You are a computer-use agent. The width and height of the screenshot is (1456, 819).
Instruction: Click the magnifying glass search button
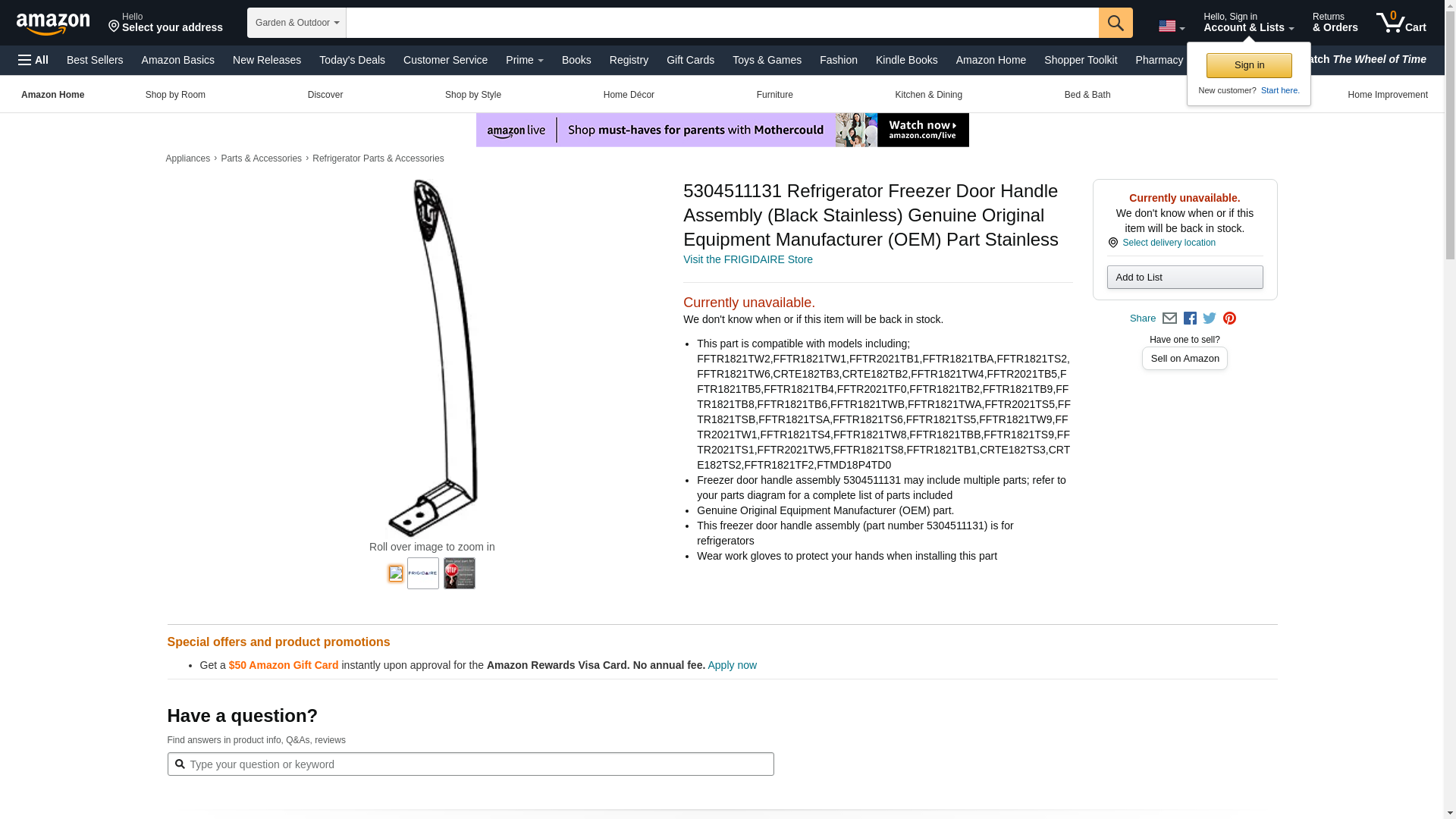1116,23
